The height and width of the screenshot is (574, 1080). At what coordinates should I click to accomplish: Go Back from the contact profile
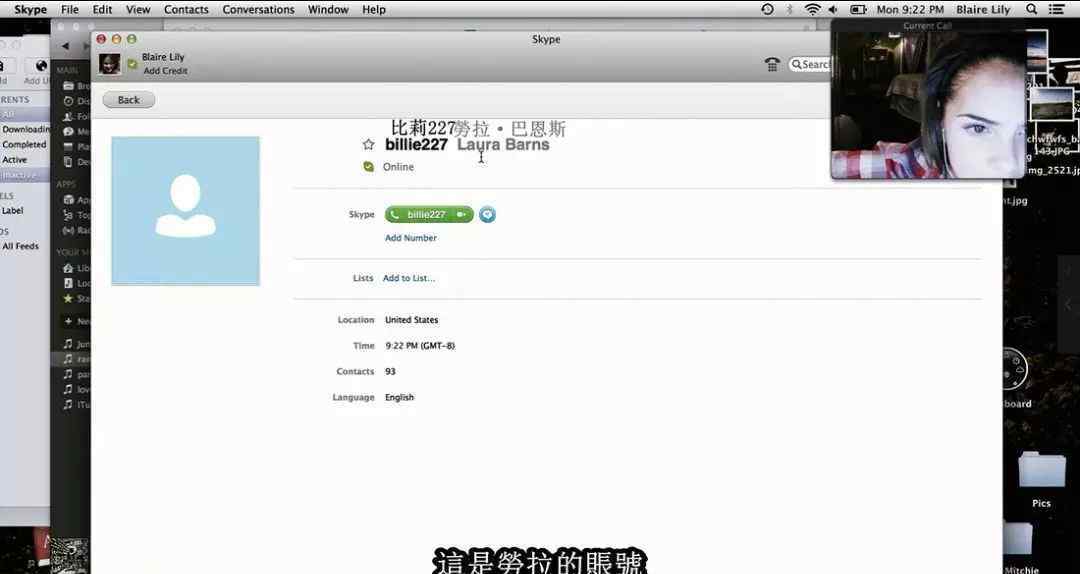pos(129,100)
